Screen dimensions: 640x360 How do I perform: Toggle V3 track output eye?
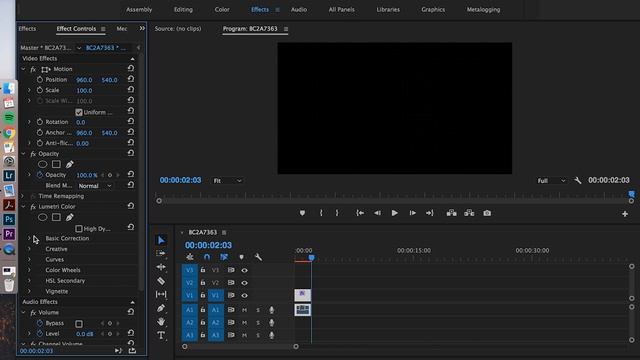coord(244,270)
